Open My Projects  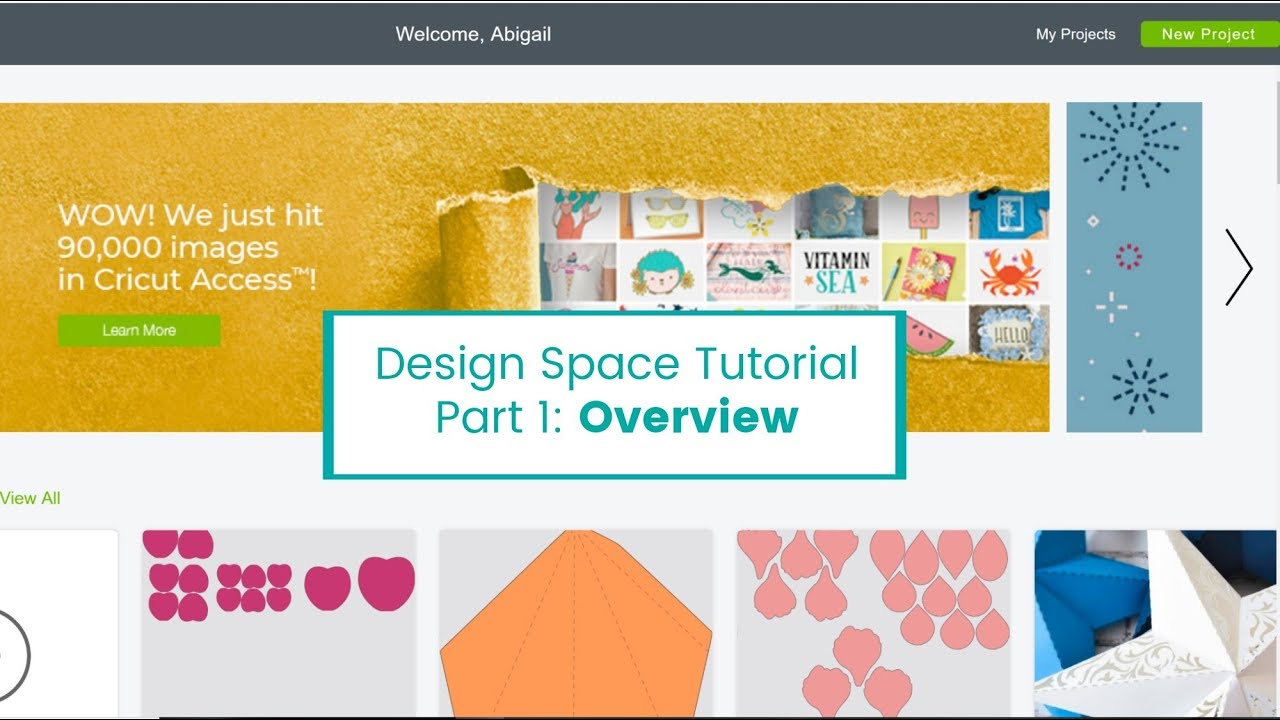[x=1075, y=34]
